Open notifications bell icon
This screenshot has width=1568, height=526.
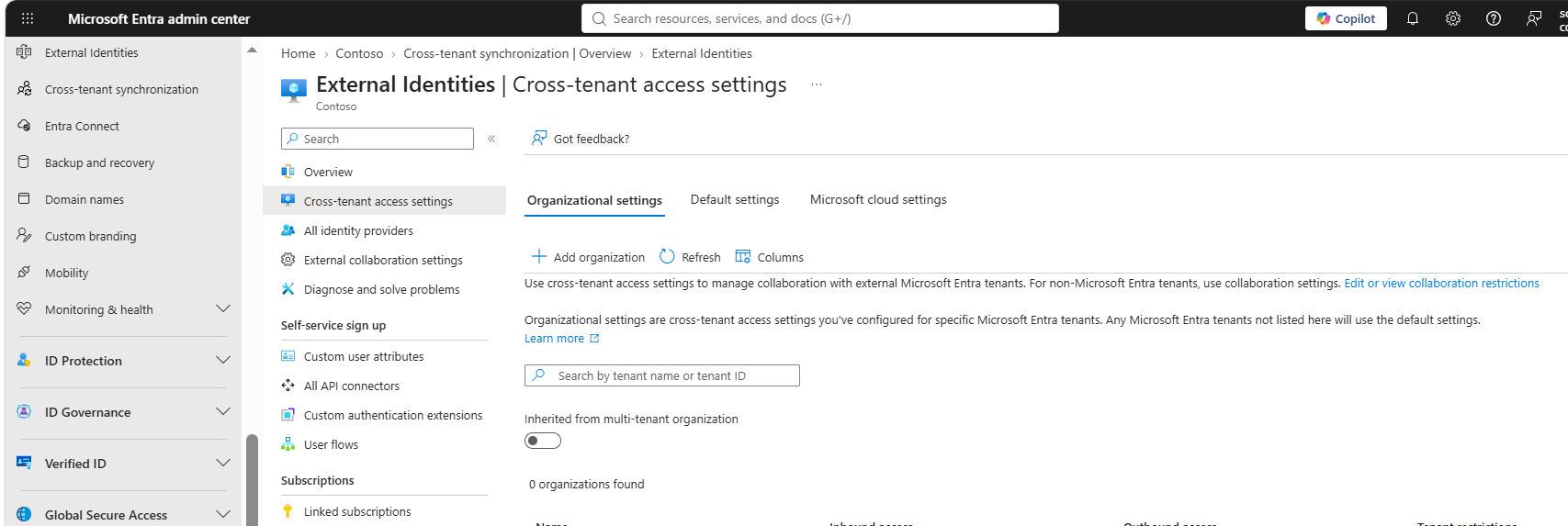coord(1413,18)
